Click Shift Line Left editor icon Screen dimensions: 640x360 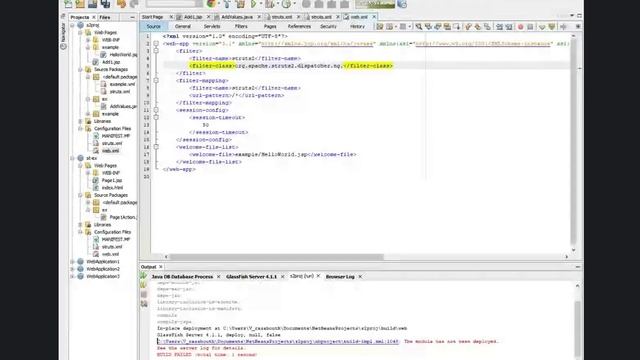click(x=499, y=27)
